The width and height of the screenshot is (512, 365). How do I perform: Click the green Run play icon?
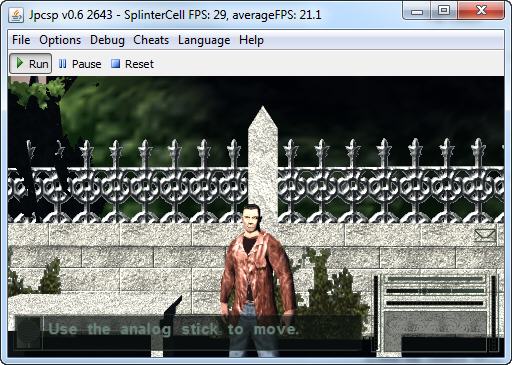coord(20,63)
